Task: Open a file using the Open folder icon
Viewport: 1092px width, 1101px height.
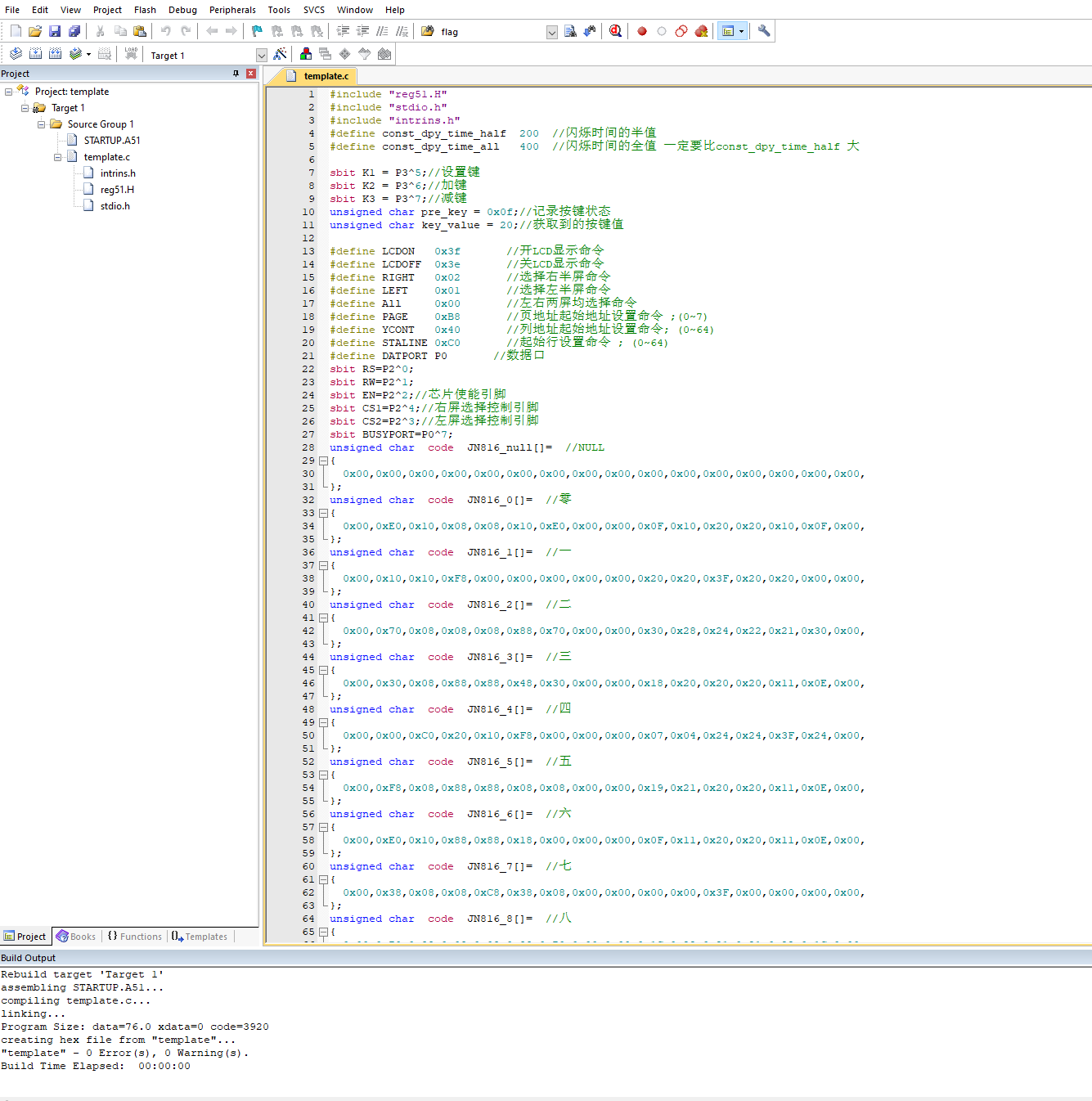Action: click(35, 31)
